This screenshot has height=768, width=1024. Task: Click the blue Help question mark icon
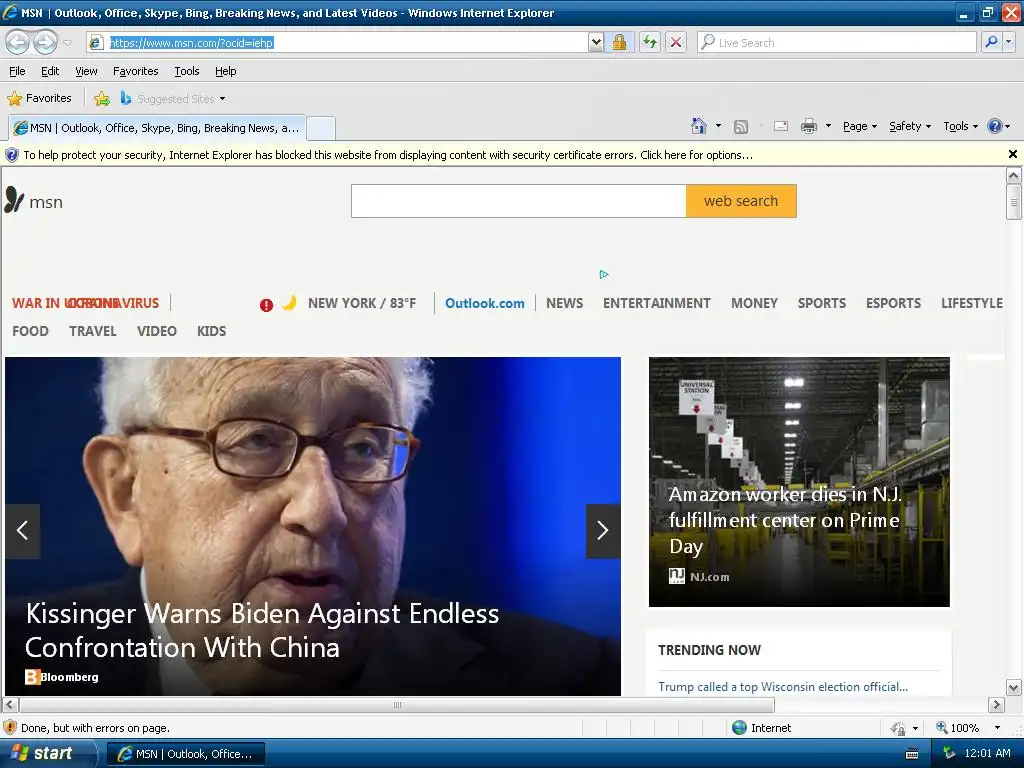click(x=995, y=126)
